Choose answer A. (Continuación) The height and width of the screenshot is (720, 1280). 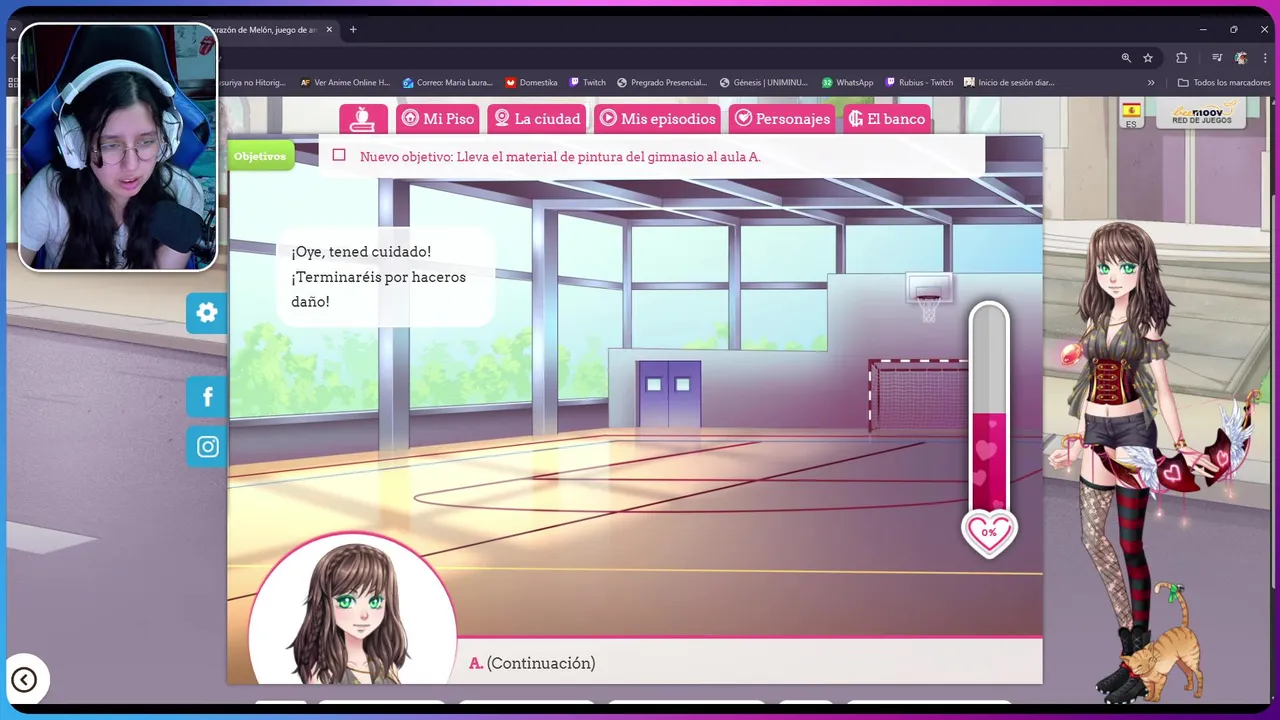(x=532, y=663)
